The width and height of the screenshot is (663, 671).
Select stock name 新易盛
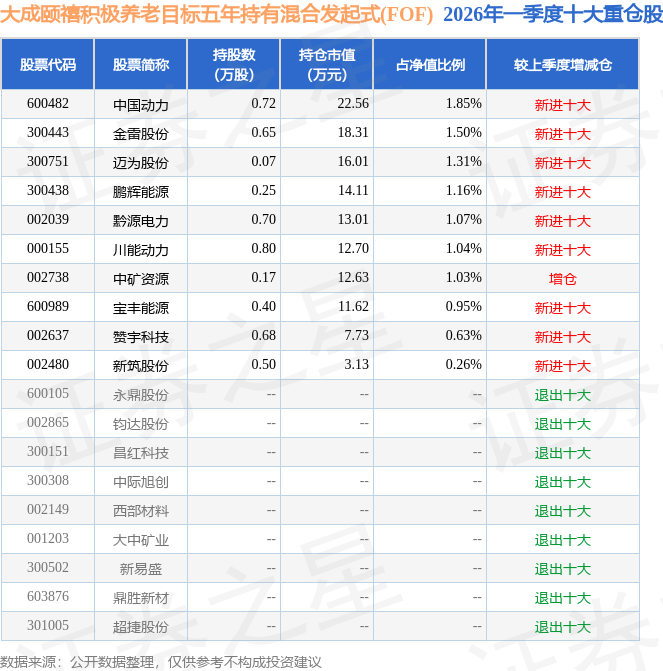(140, 570)
